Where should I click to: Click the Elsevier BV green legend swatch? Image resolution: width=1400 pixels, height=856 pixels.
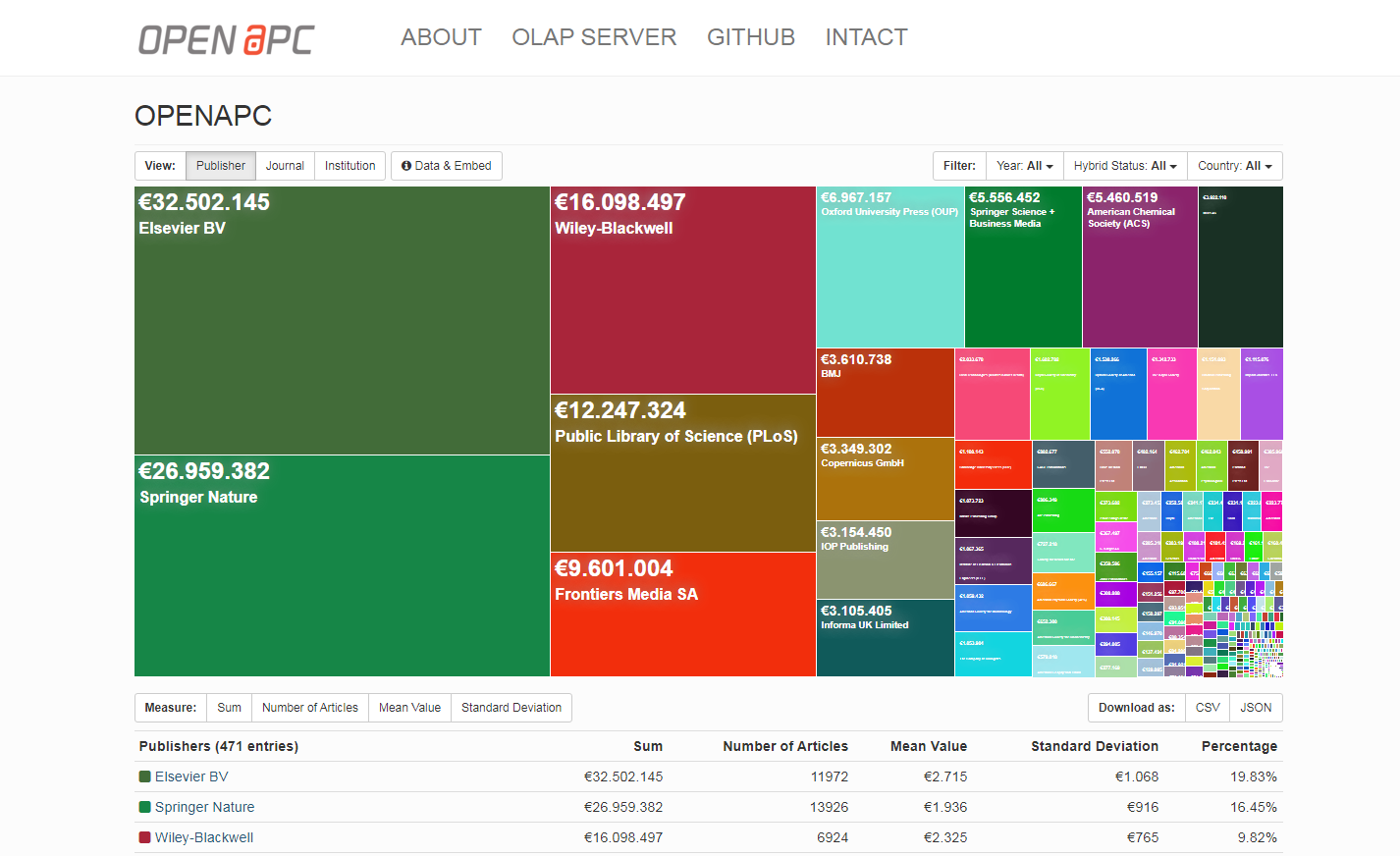145,776
